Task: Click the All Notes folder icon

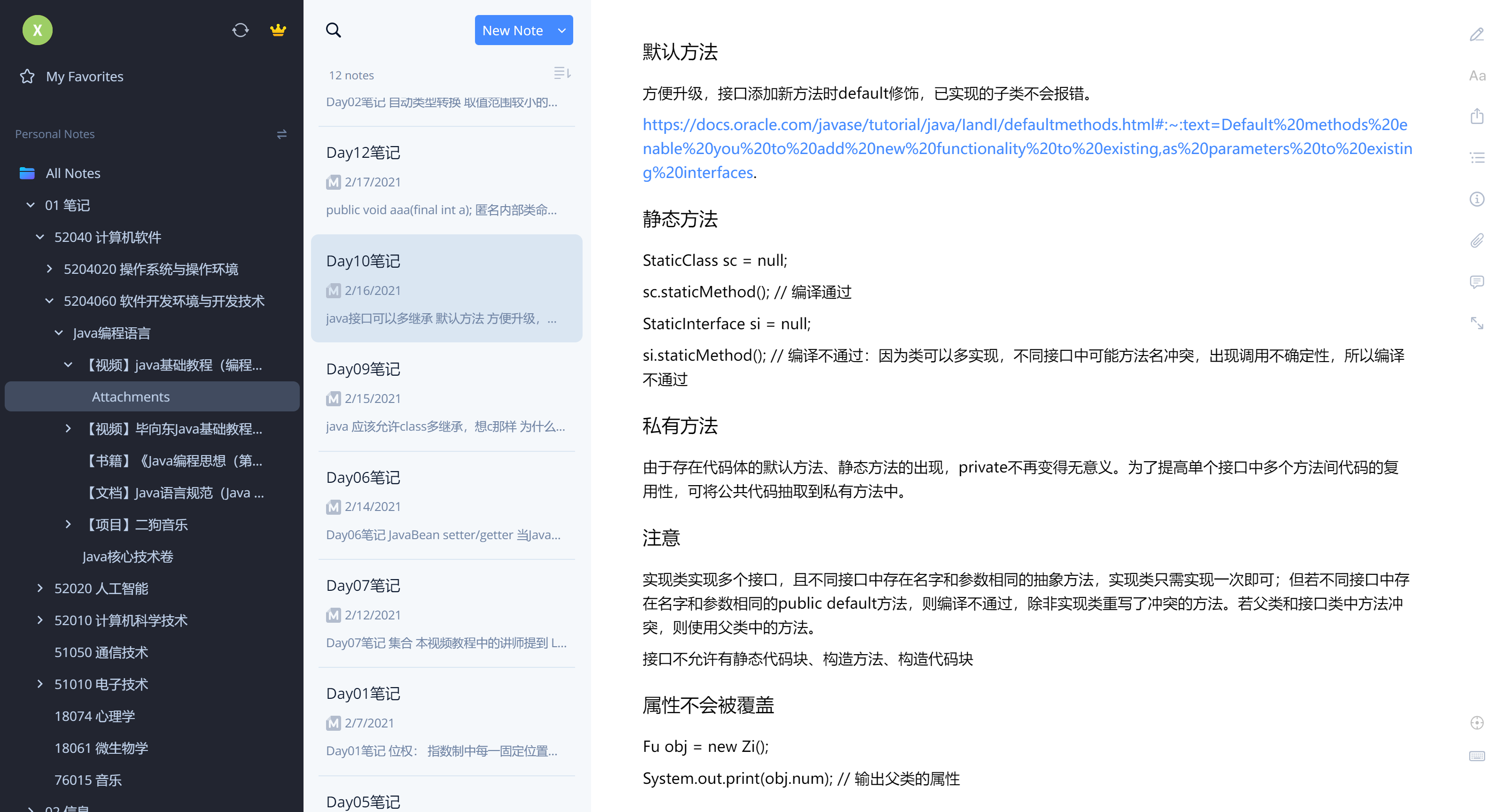Action: point(27,173)
